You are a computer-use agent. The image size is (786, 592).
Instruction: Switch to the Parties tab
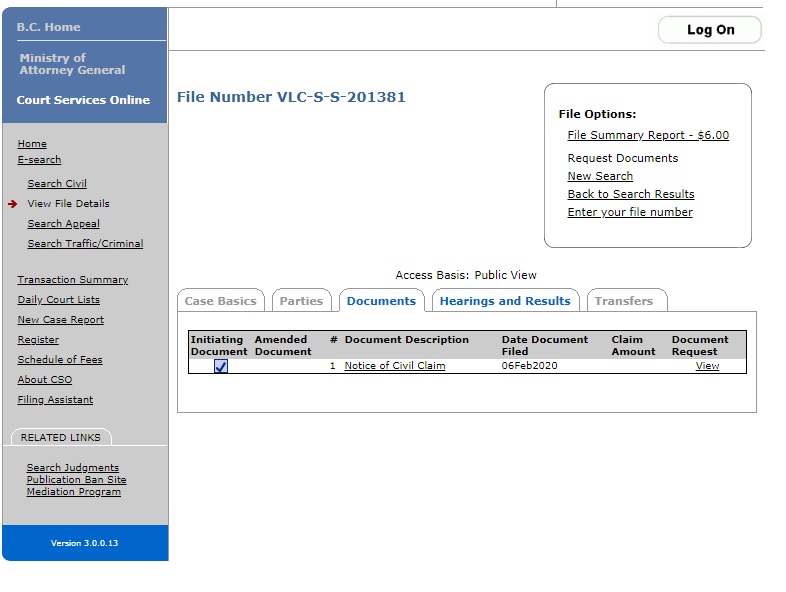[x=301, y=301]
